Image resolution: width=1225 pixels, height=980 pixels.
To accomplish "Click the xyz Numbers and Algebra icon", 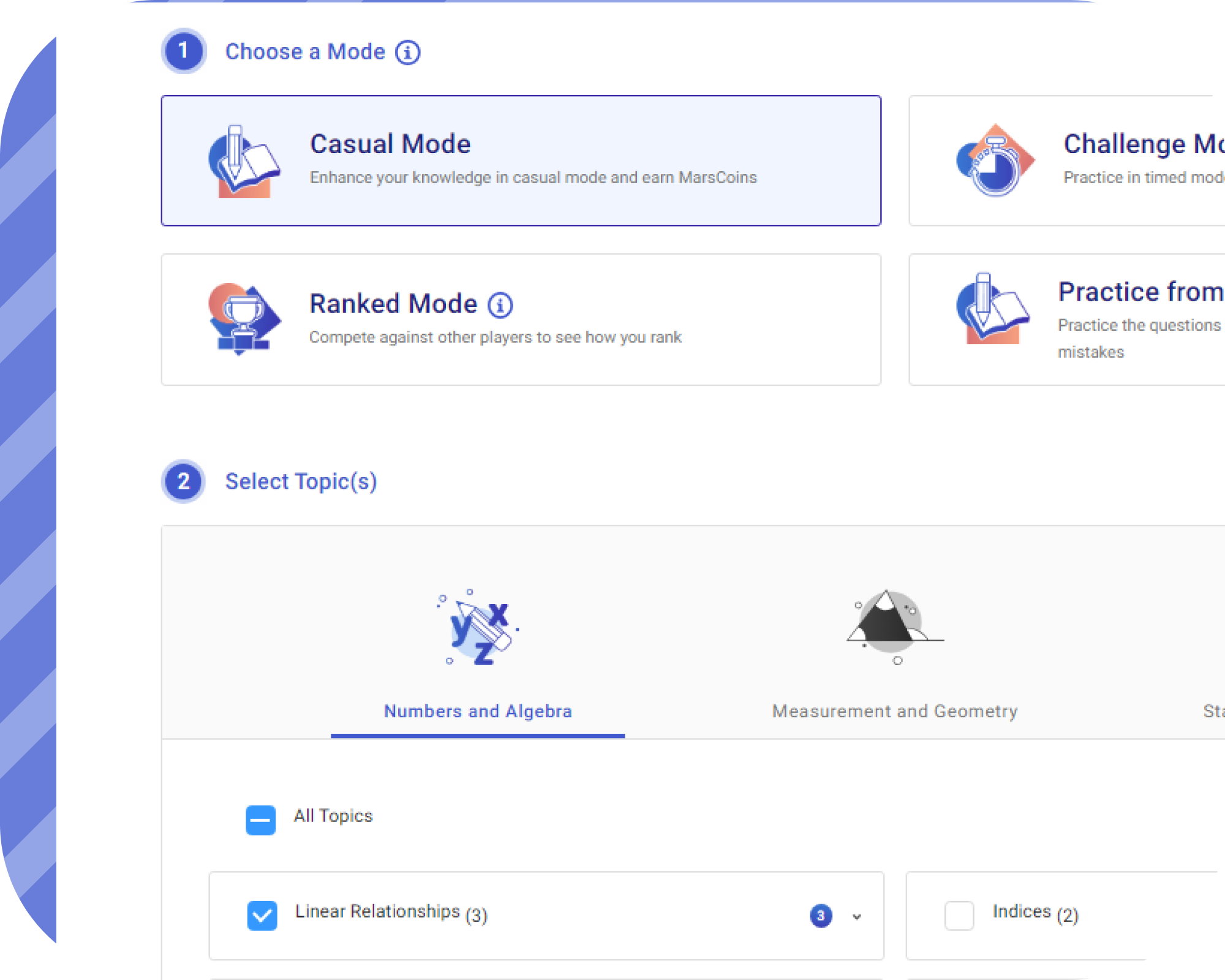I will (x=479, y=628).
